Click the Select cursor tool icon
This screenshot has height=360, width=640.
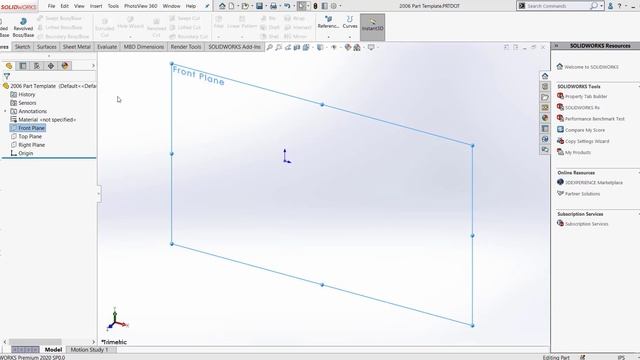[302, 6]
